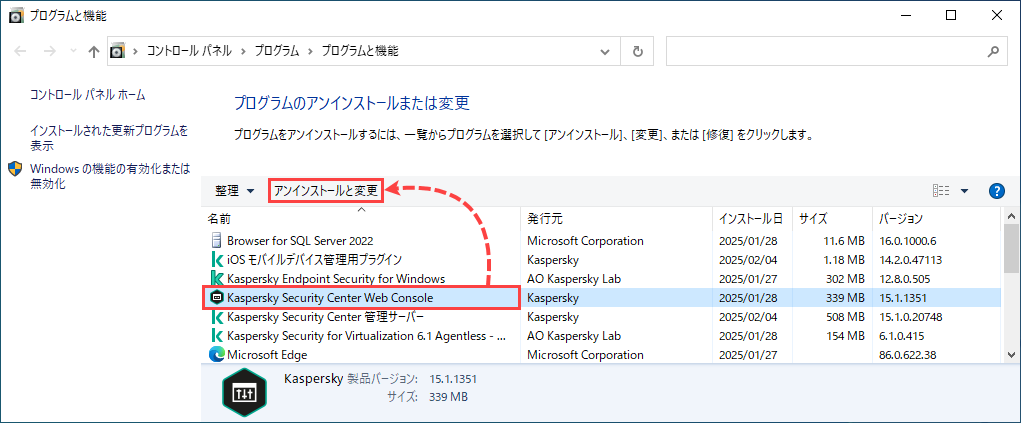
Task: Click the Microsoft Edge icon
Action: (x=216, y=355)
